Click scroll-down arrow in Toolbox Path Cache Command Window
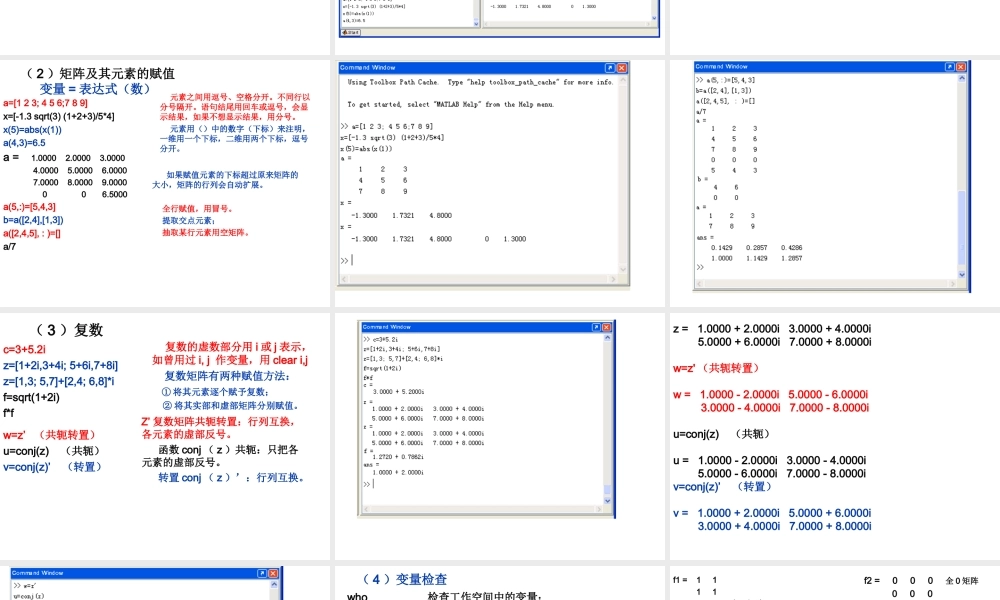Screen dimensions: 1000x600 pos(623,269)
